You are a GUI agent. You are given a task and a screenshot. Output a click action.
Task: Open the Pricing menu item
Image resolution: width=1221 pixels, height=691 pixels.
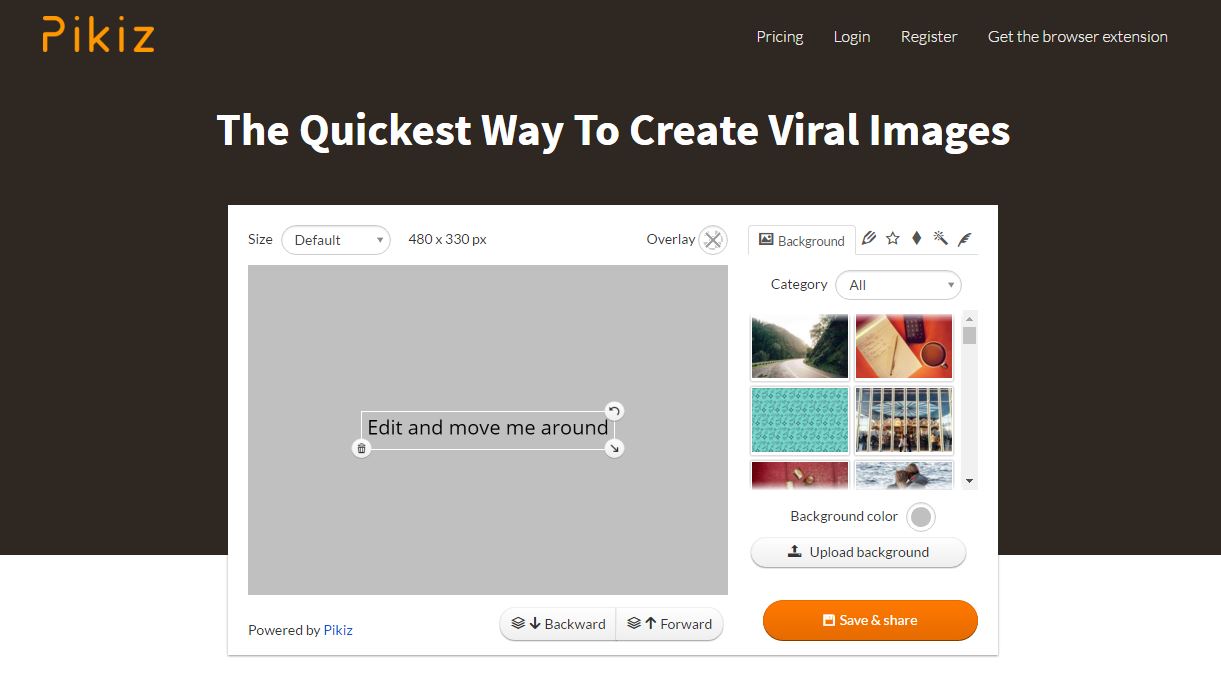(779, 37)
